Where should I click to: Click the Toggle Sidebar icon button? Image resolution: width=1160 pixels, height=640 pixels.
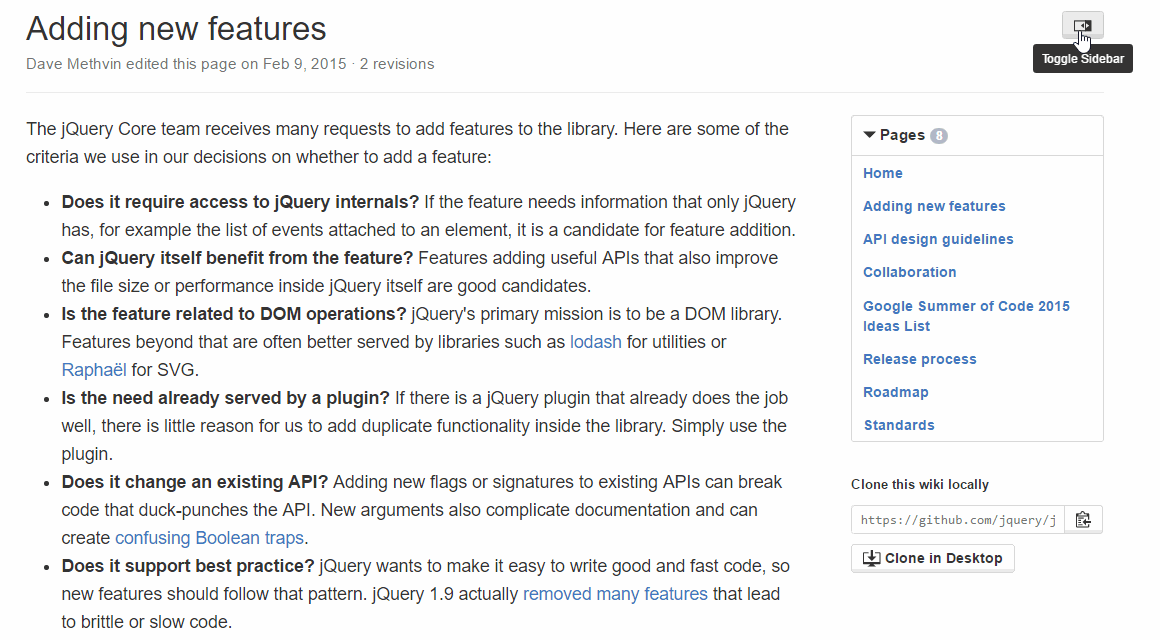(1082, 25)
